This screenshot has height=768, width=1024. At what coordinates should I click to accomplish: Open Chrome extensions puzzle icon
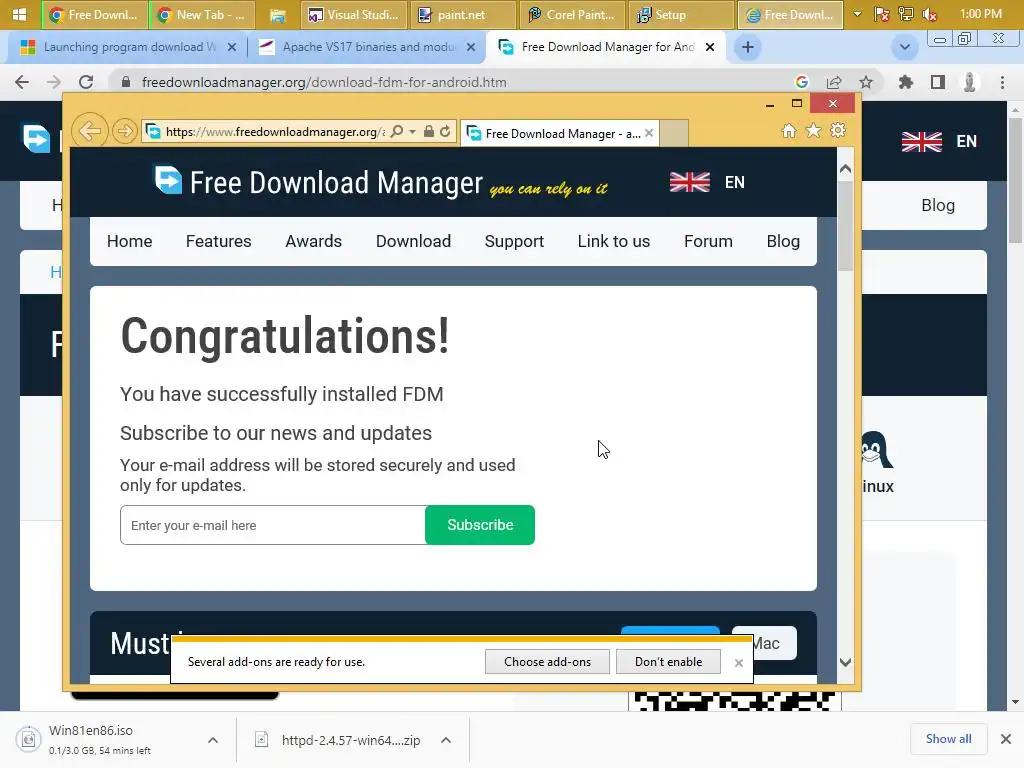(x=906, y=82)
